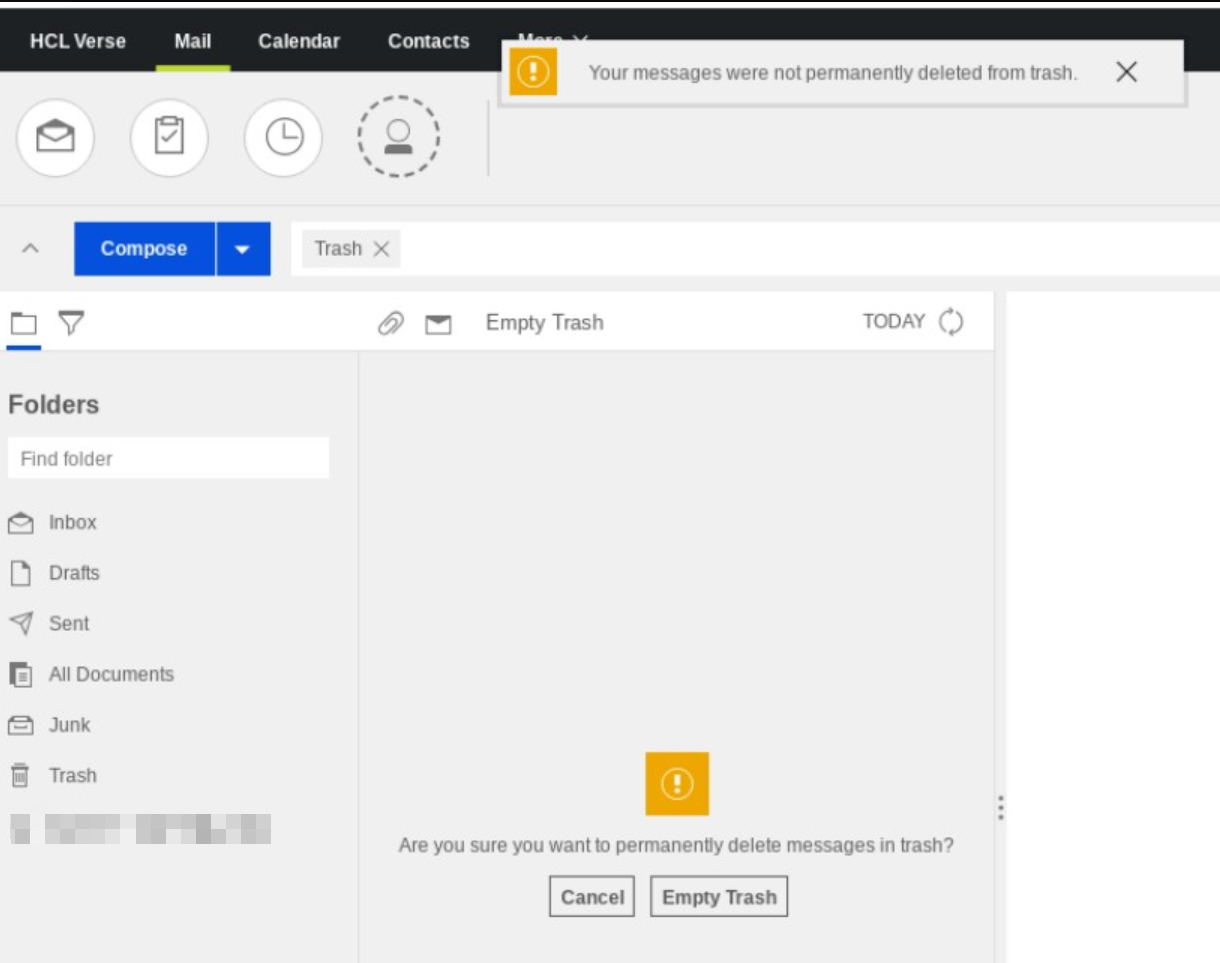Image resolution: width=1220 pixels, height=963 pixels.
Task: Click the Compose button
Action: (144, 249)
